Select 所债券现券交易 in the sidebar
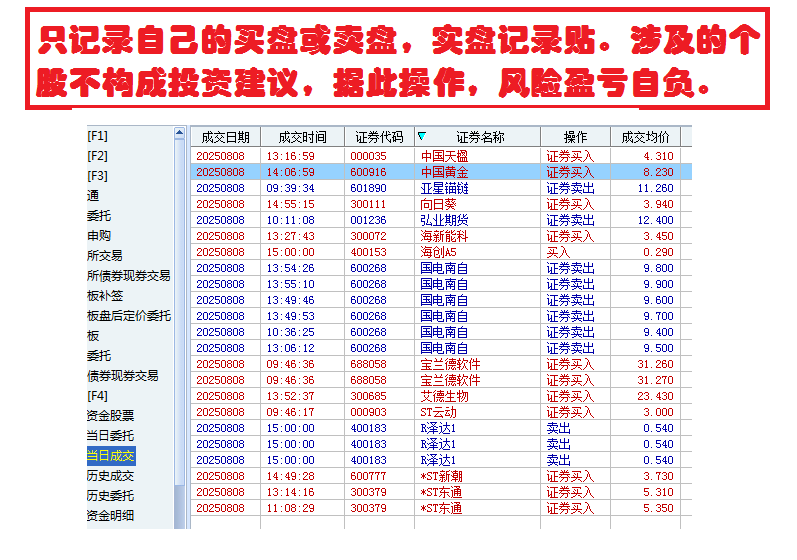 tap(129, 275)
